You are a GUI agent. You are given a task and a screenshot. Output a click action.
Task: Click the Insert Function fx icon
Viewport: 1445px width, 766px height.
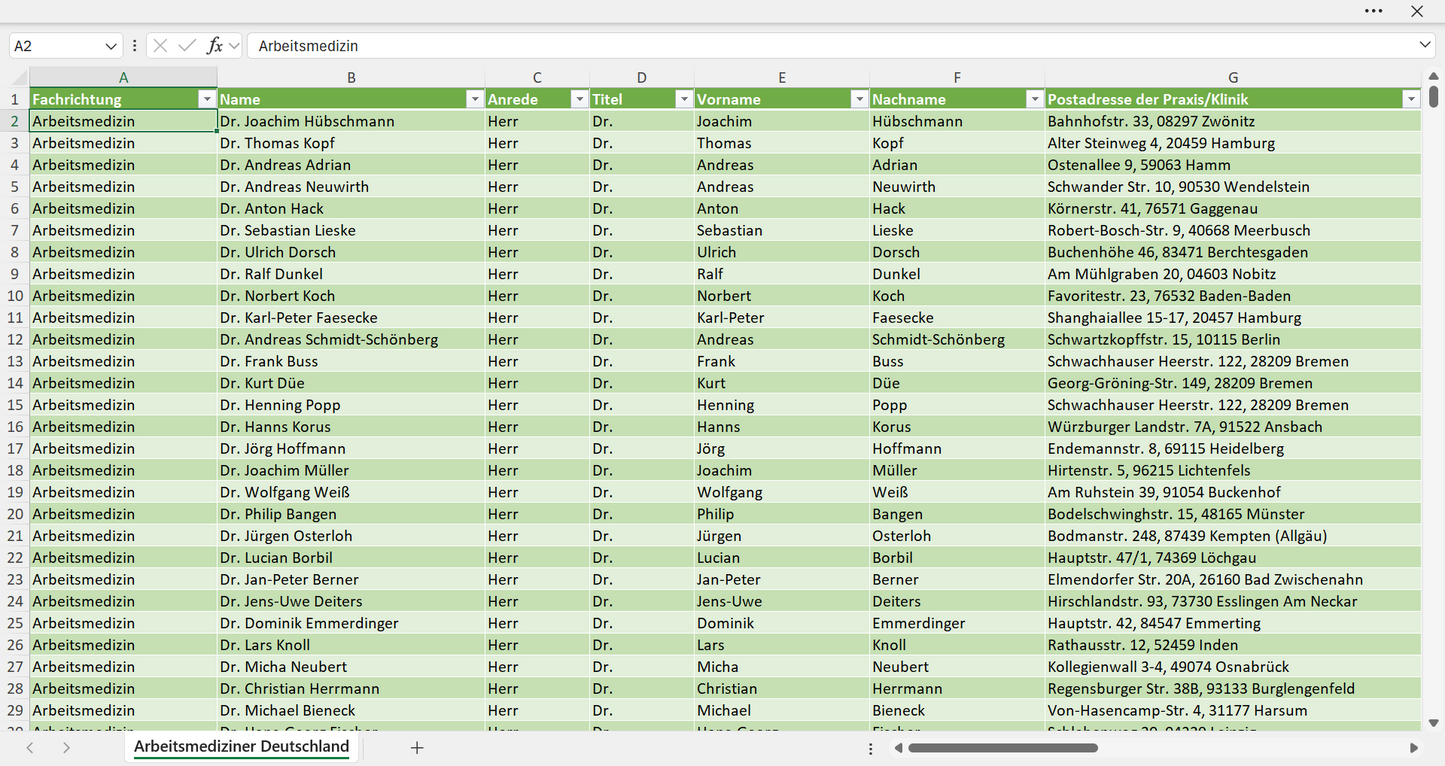click(x=214, y=46)
